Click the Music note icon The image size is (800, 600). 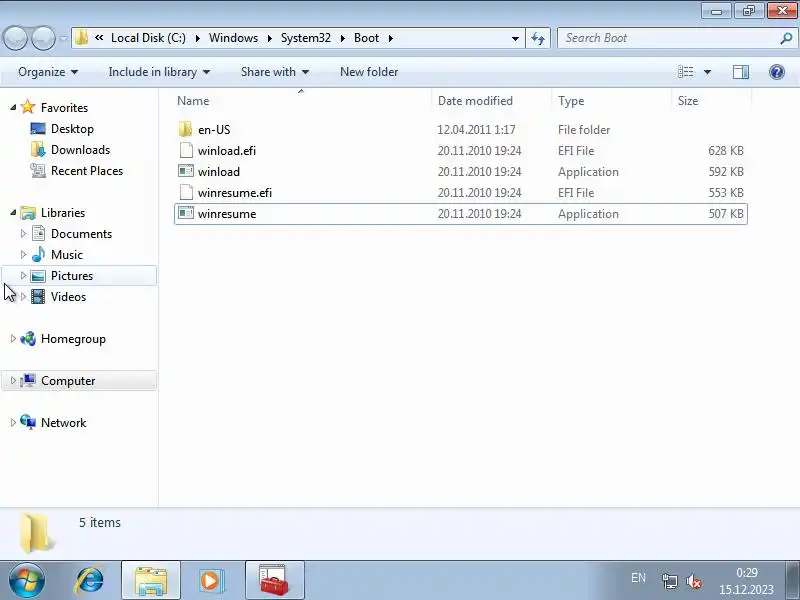[38, 254]
